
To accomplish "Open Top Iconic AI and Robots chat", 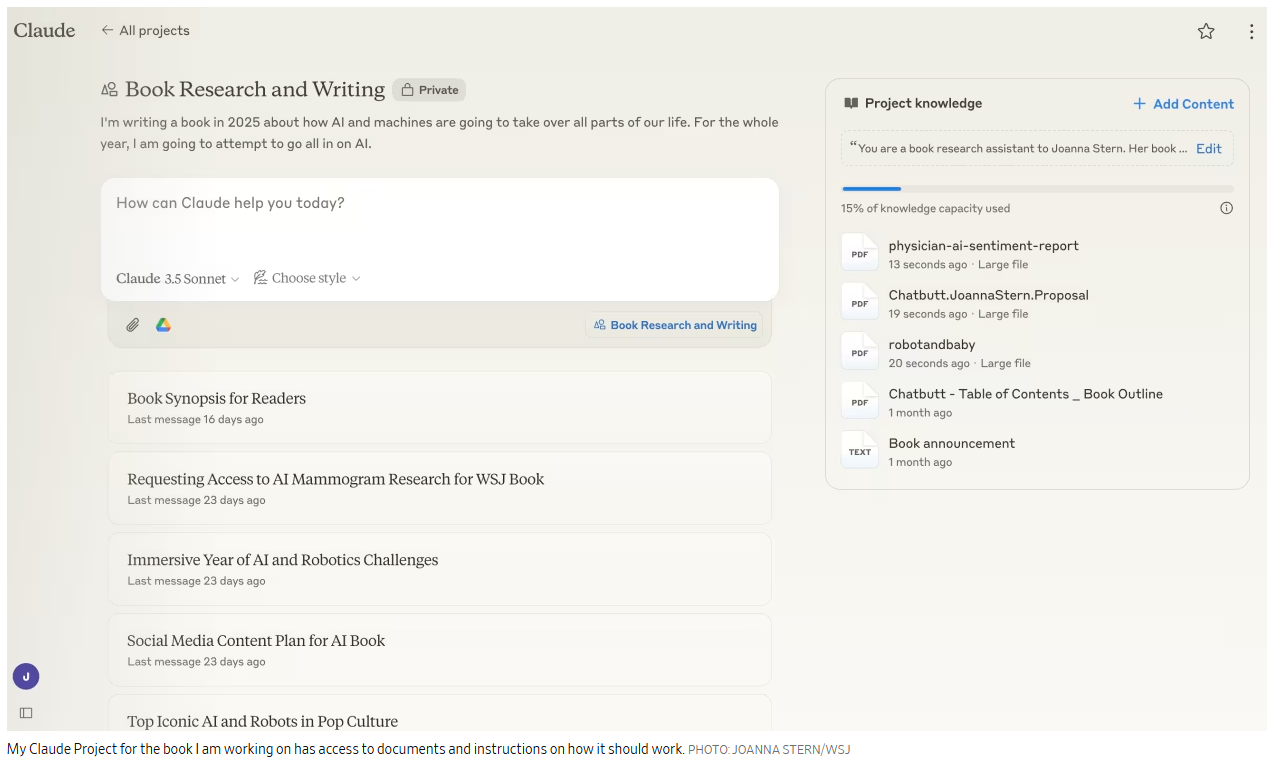I will [x=439, y=713].
